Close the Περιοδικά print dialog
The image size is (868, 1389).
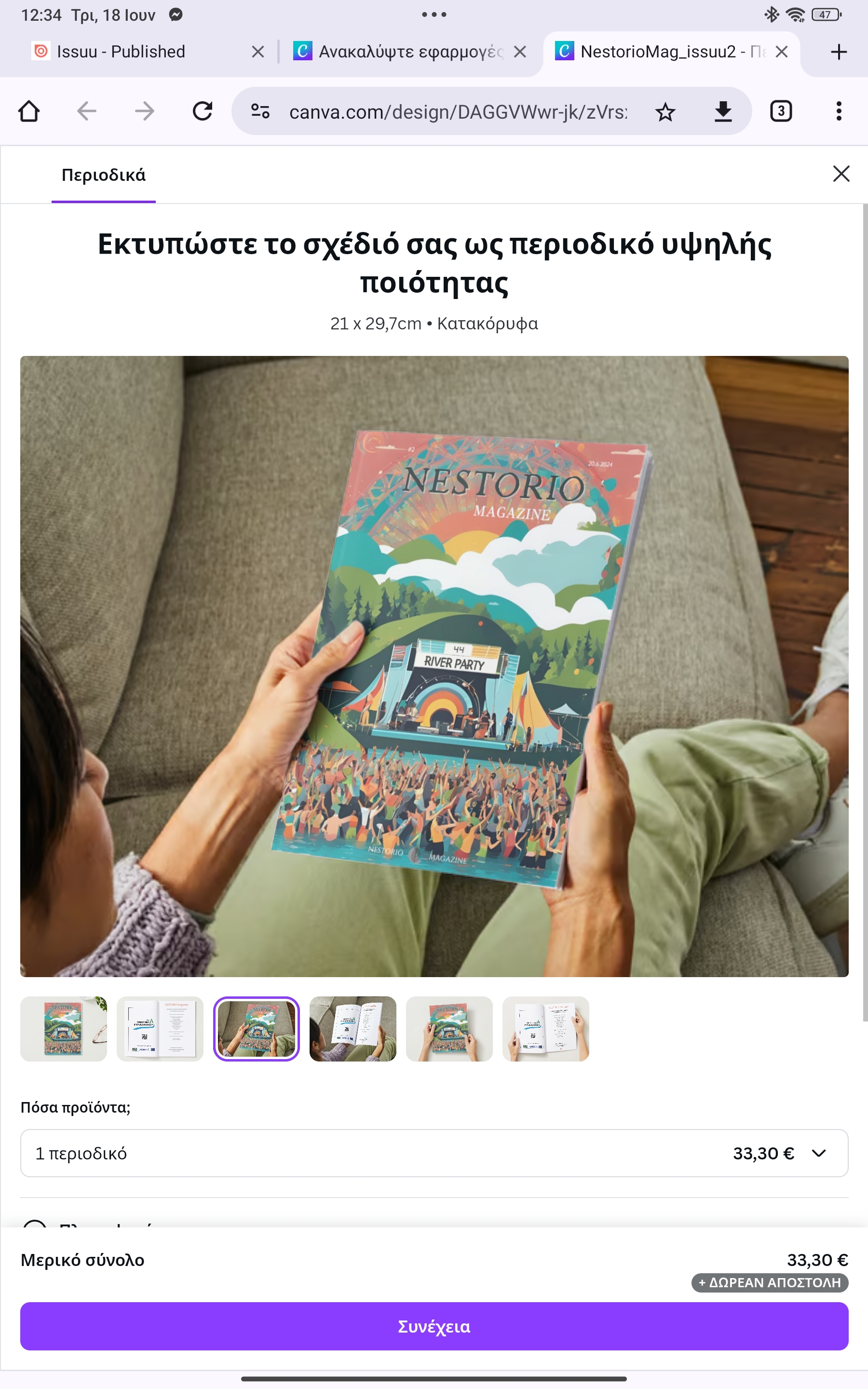click(841, 173)
